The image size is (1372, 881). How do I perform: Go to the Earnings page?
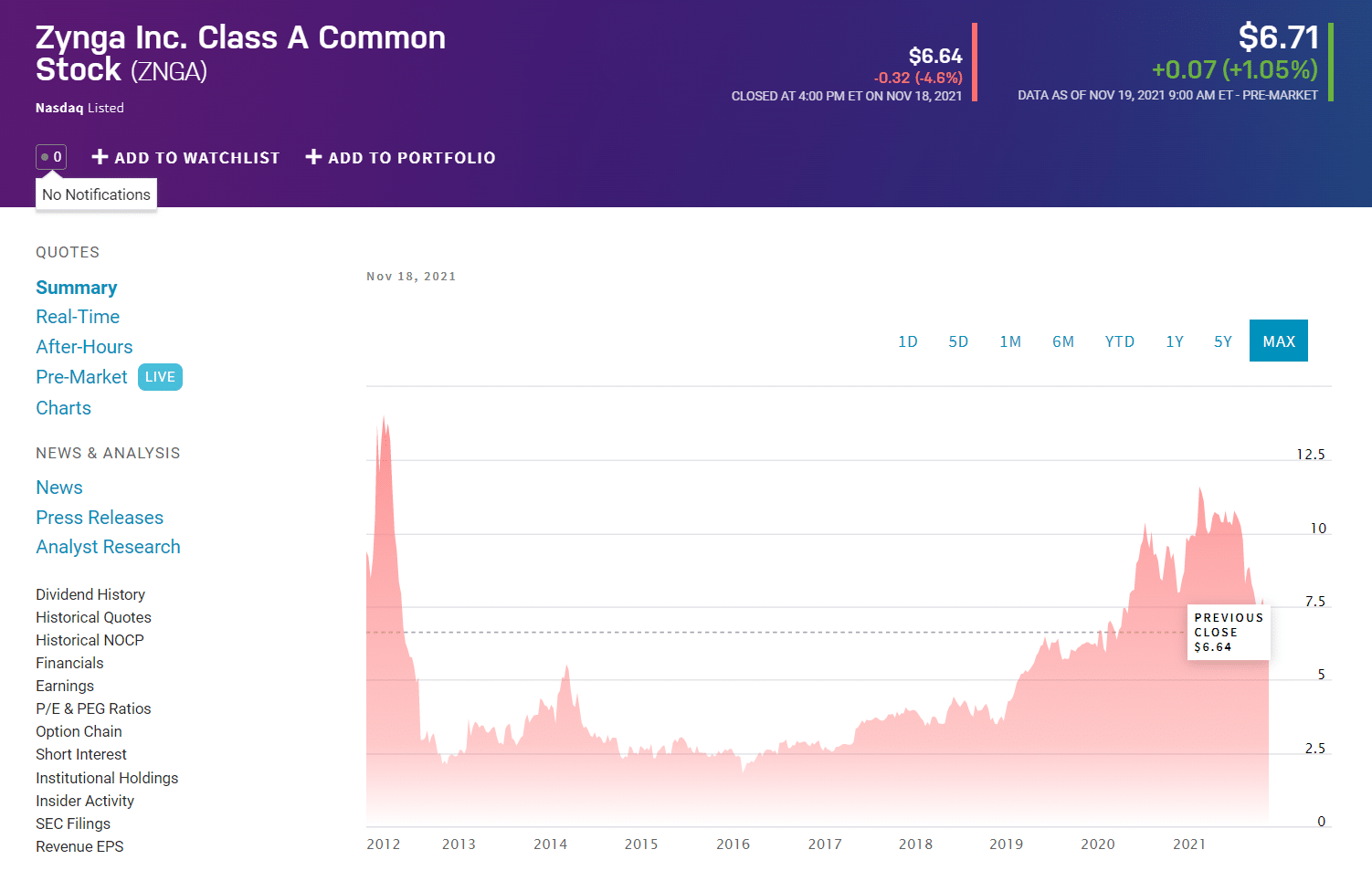coord(65,686)
